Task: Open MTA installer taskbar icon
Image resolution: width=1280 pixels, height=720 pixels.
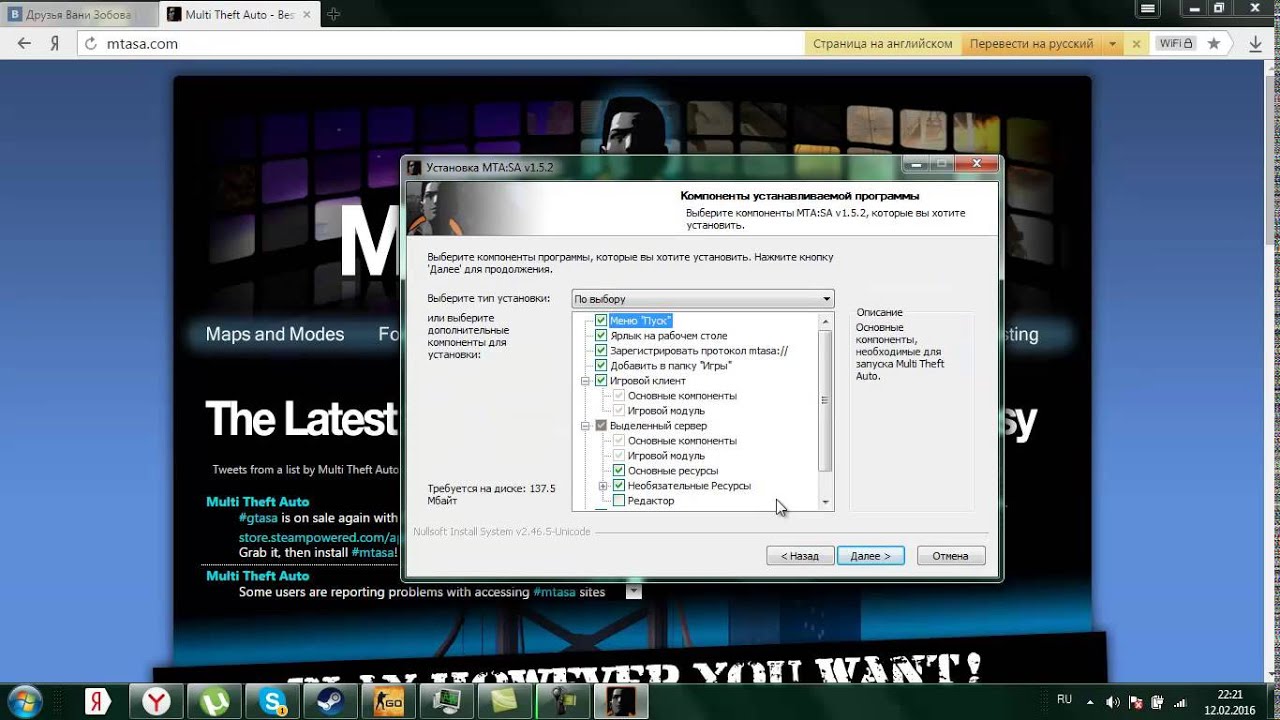Action: pos(620,701)
